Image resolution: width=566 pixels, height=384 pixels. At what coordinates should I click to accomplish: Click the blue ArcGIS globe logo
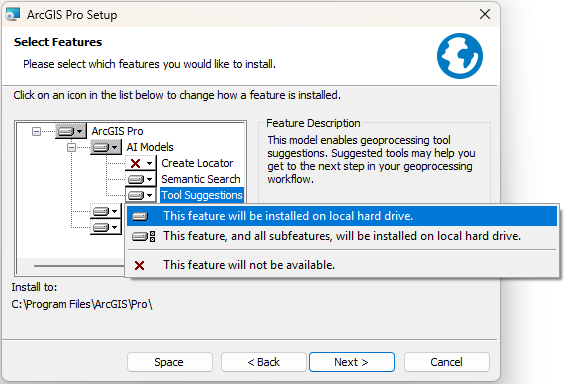pyautogui.click(x=460, y=56)
